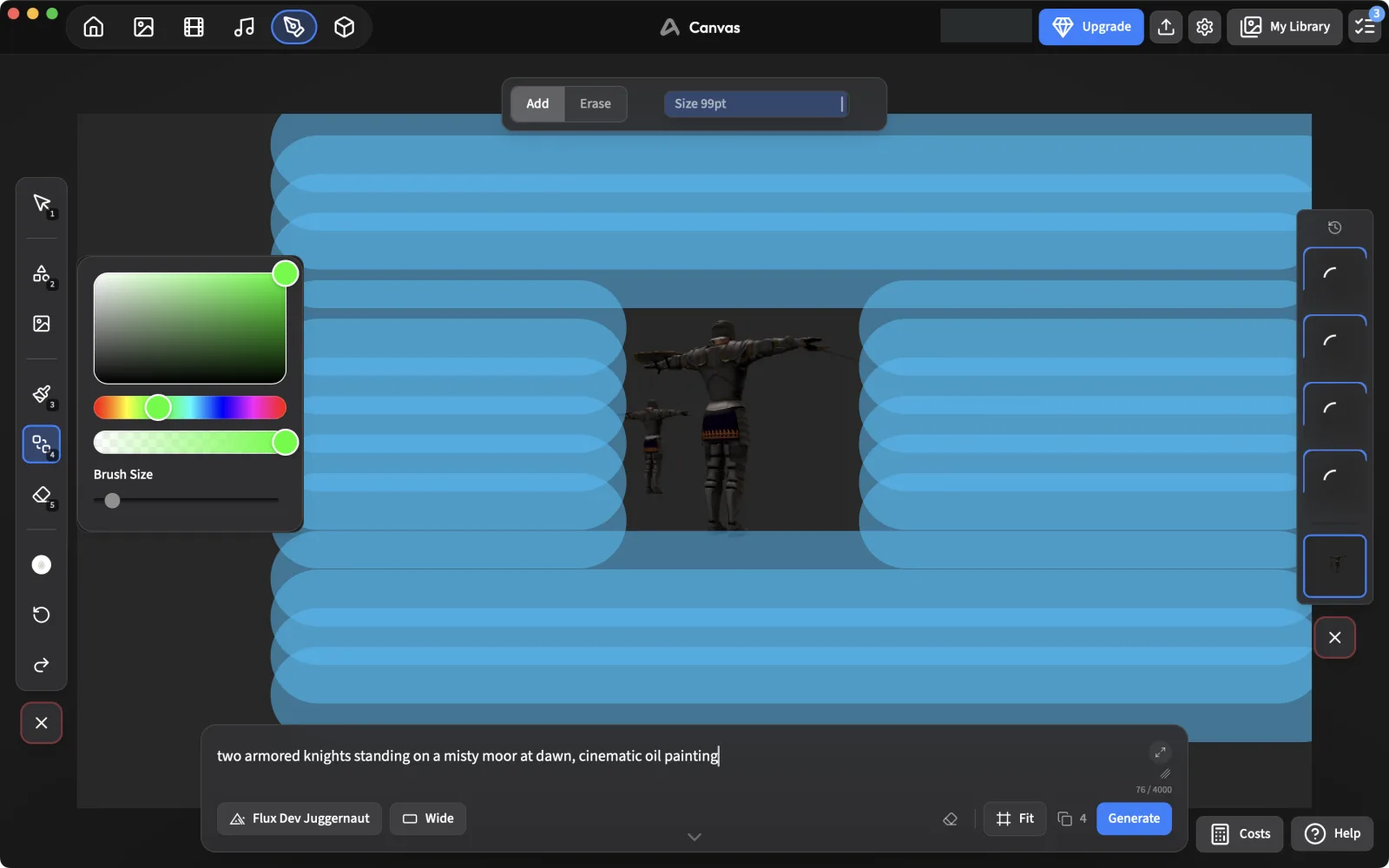
Task: Open the Wide aspect ratio selector
Action: pos(428,819)
